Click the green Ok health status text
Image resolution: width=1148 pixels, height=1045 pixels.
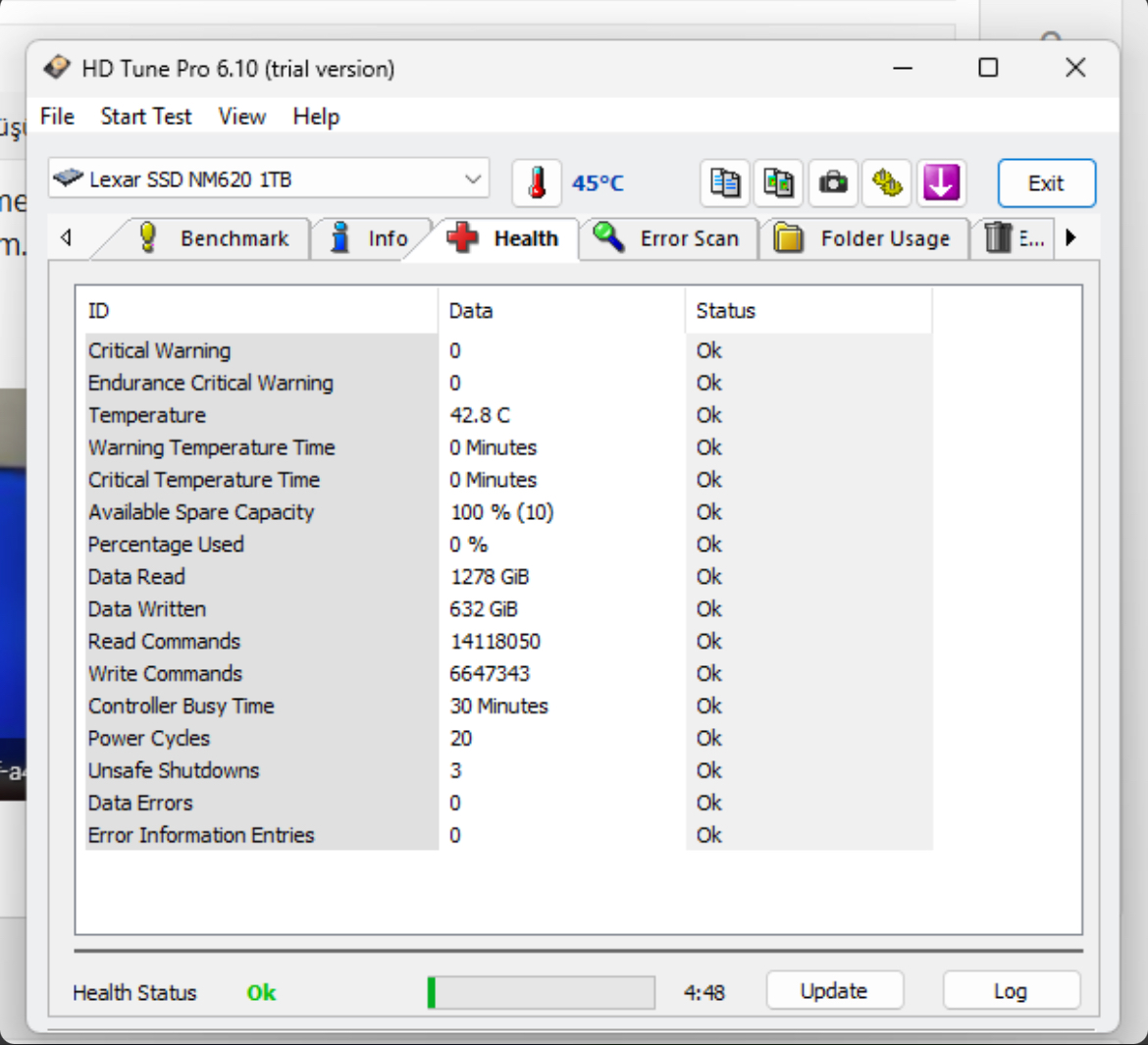[261, 992]
